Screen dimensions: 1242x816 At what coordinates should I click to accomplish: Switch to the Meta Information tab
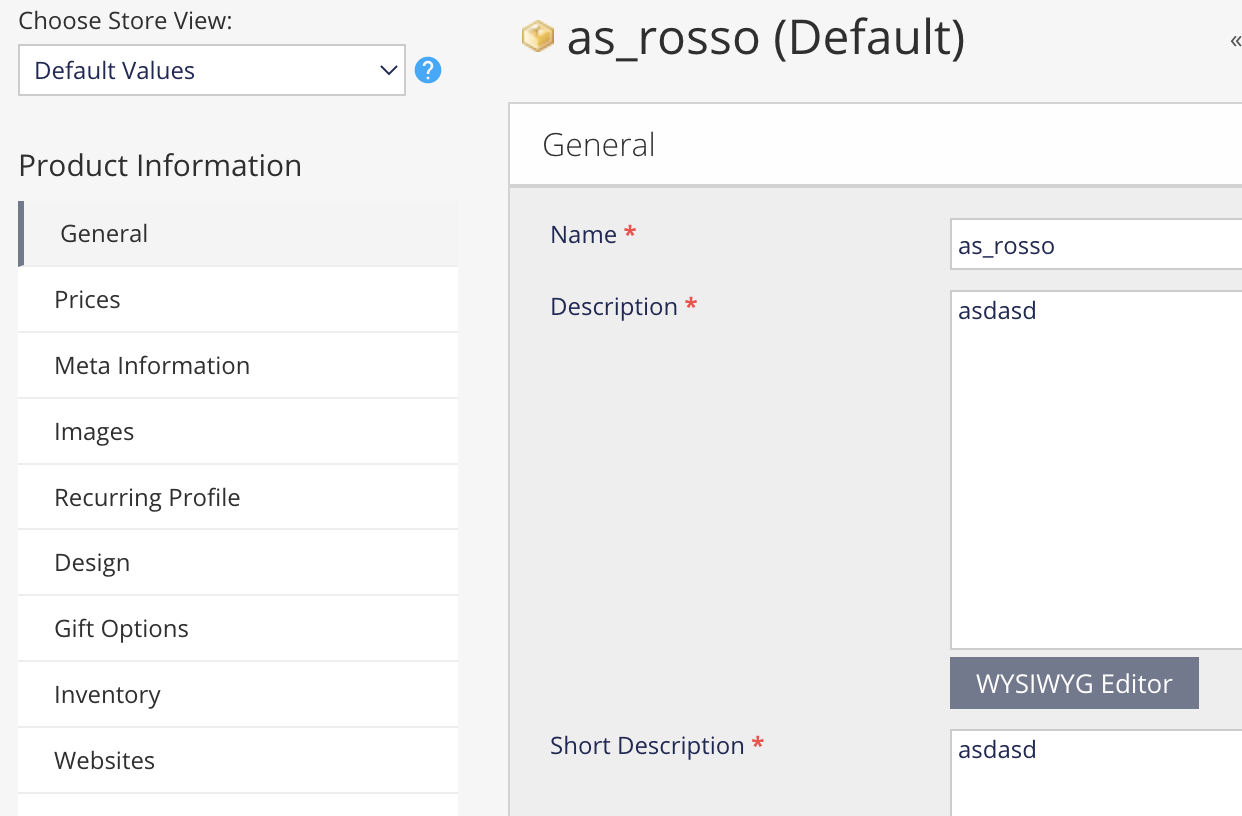[x=152, y=366]
